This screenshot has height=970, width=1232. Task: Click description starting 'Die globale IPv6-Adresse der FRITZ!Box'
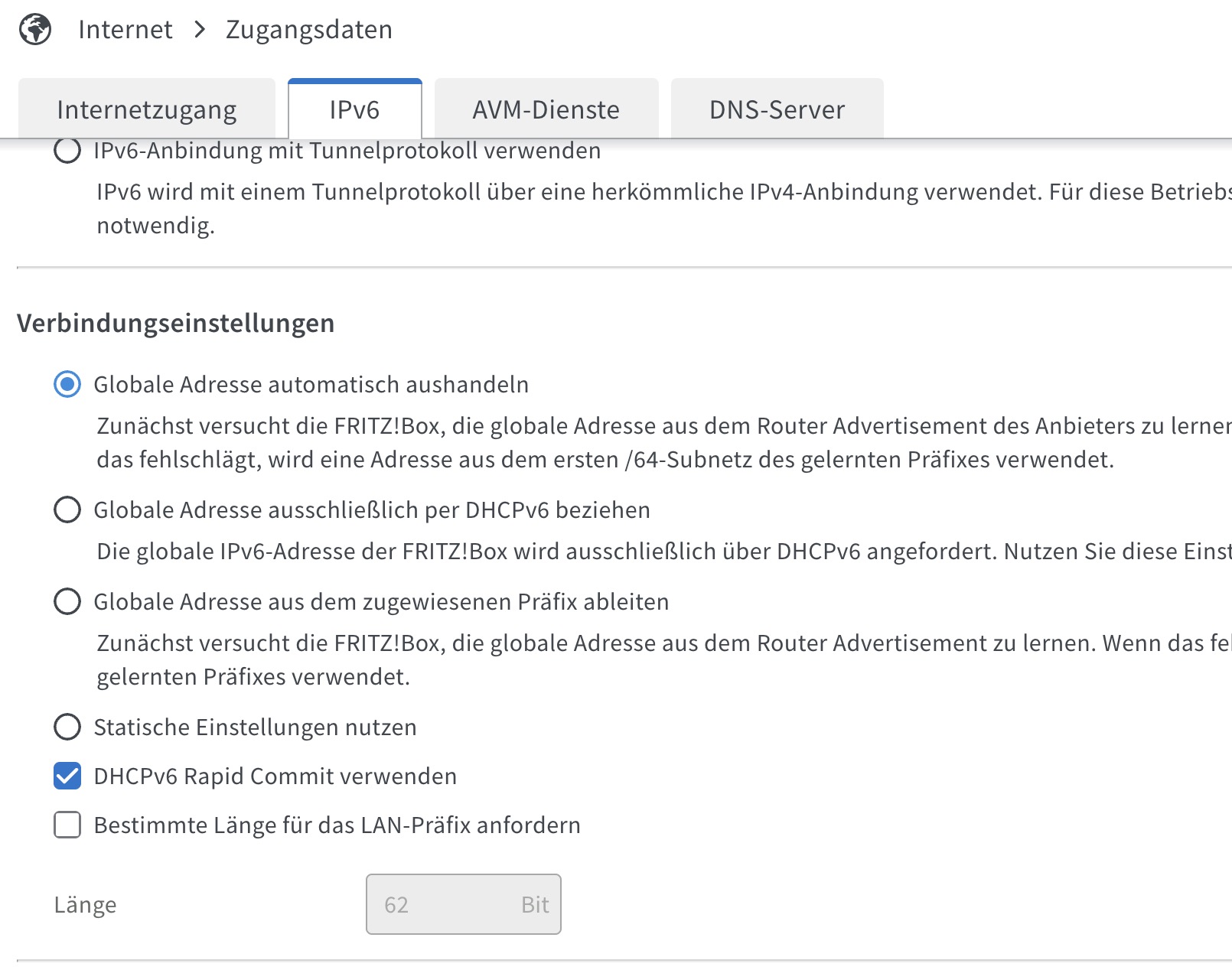[x=664, y=552]
